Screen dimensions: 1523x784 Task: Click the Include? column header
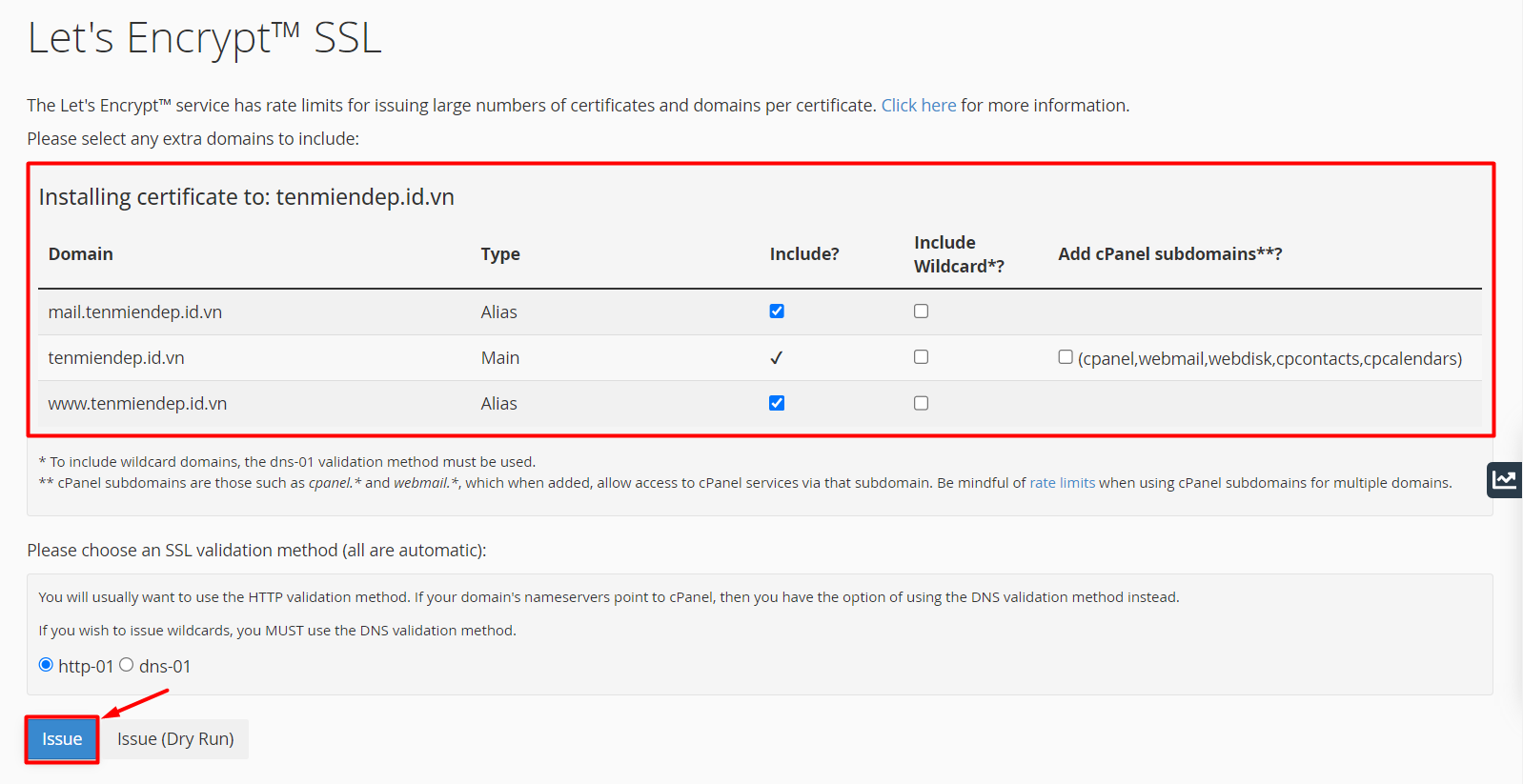click(804, 254)
